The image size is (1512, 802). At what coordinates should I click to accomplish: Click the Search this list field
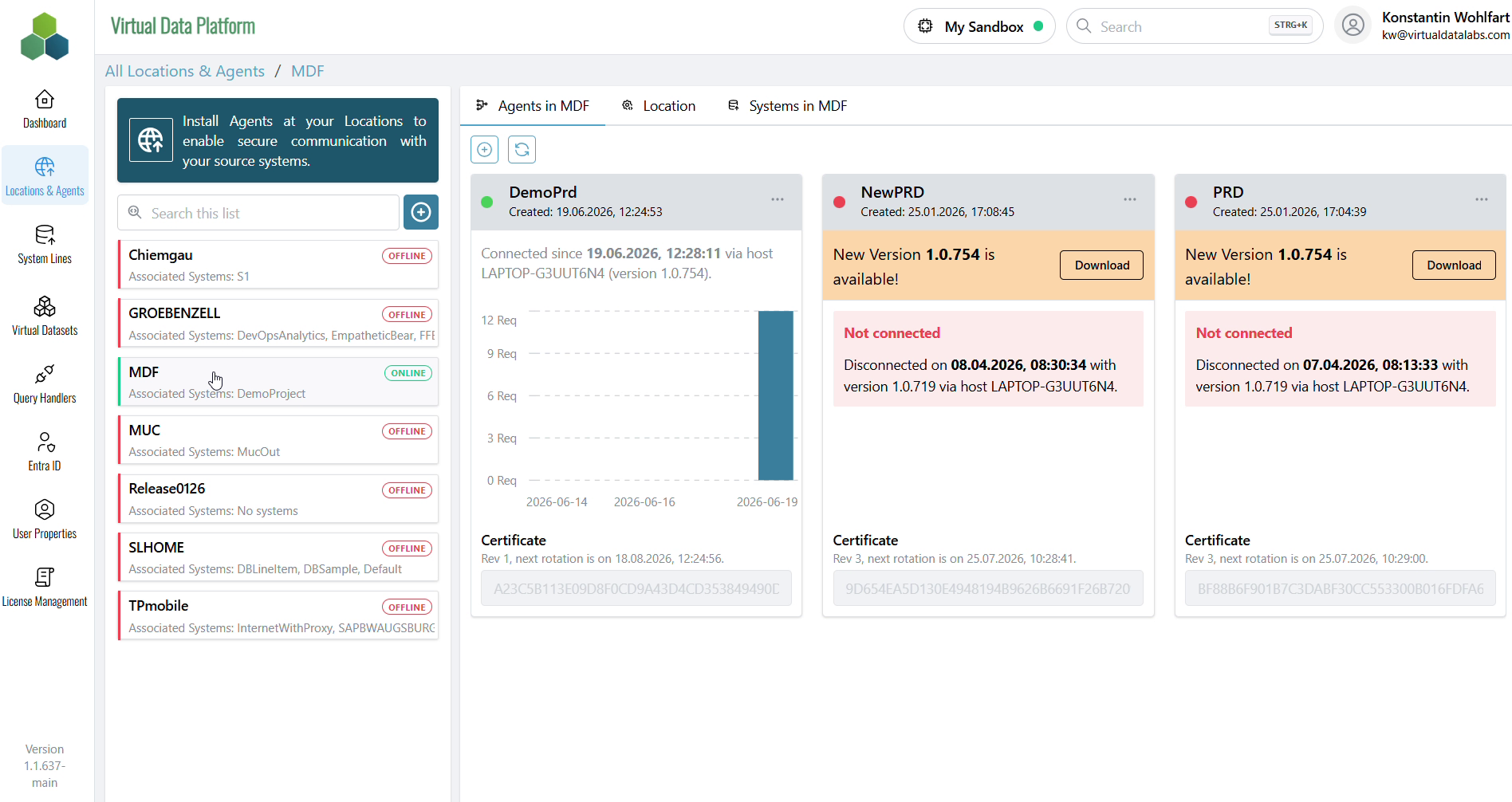coord(258,213)
